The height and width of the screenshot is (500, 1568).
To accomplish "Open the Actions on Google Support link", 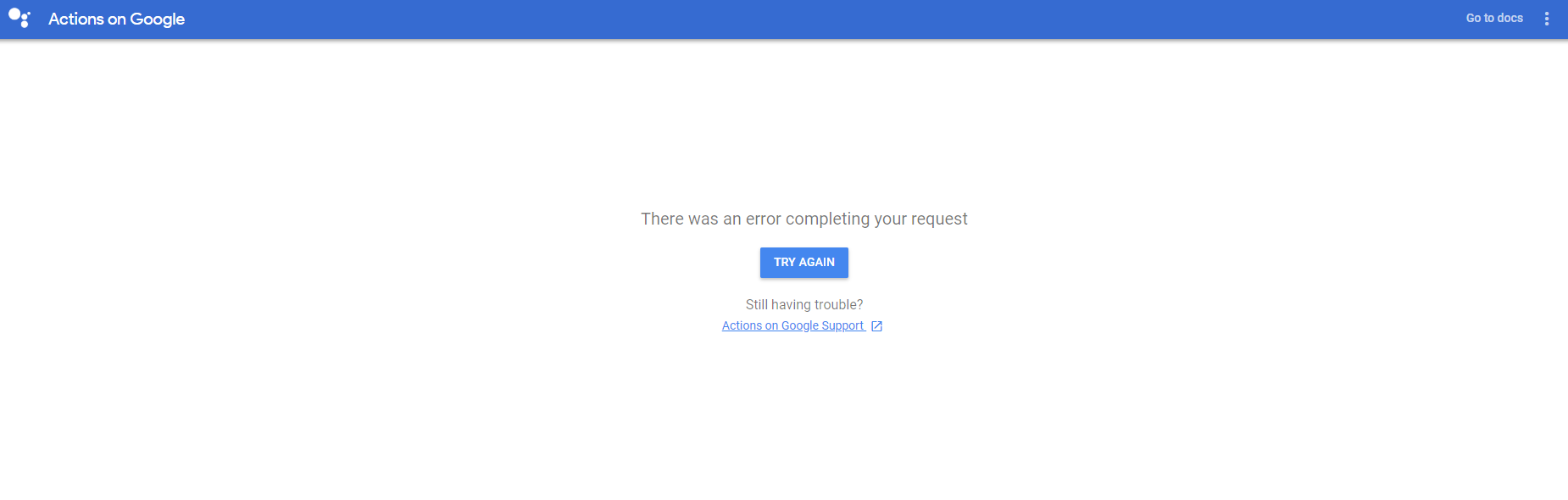I will [793, 325].
